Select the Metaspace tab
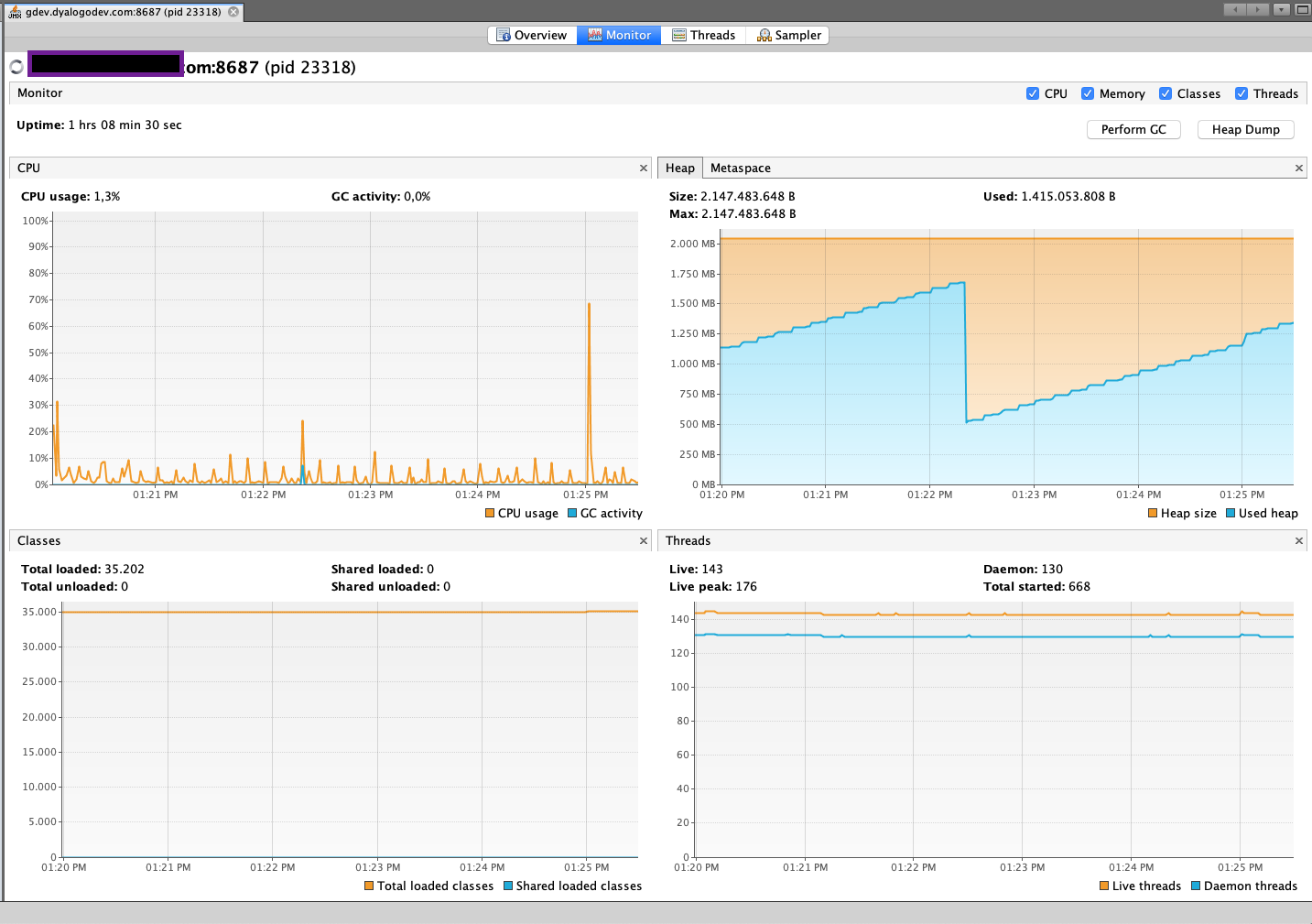The height and width of the screenshot is (924, 1312). pos(741,168)
